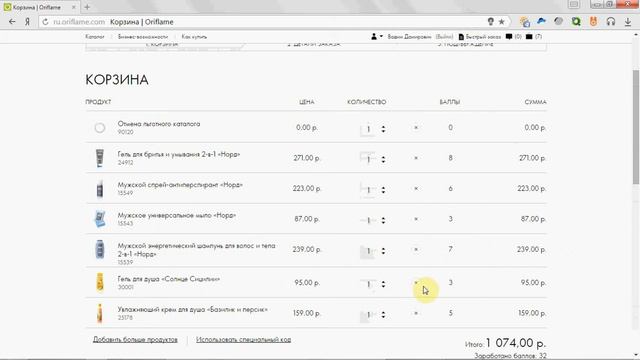640x360 pixels.
Task: Open Быстрый заказ quick order link
Action: 480,37
